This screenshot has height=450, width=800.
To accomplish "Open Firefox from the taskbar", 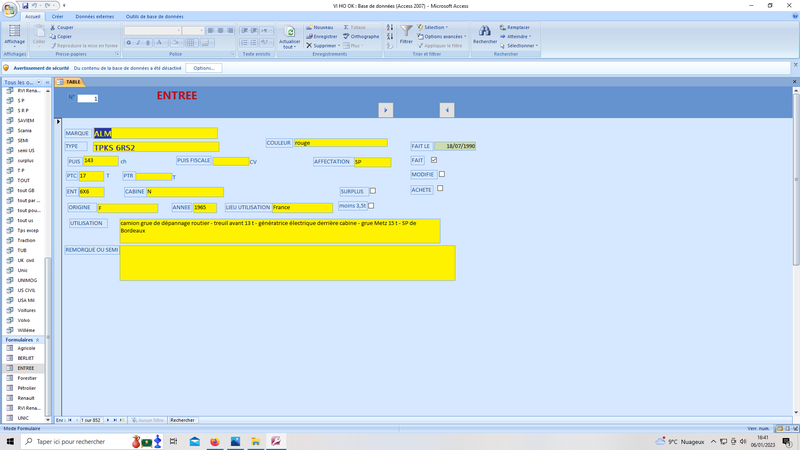I will tap(215, 441).
